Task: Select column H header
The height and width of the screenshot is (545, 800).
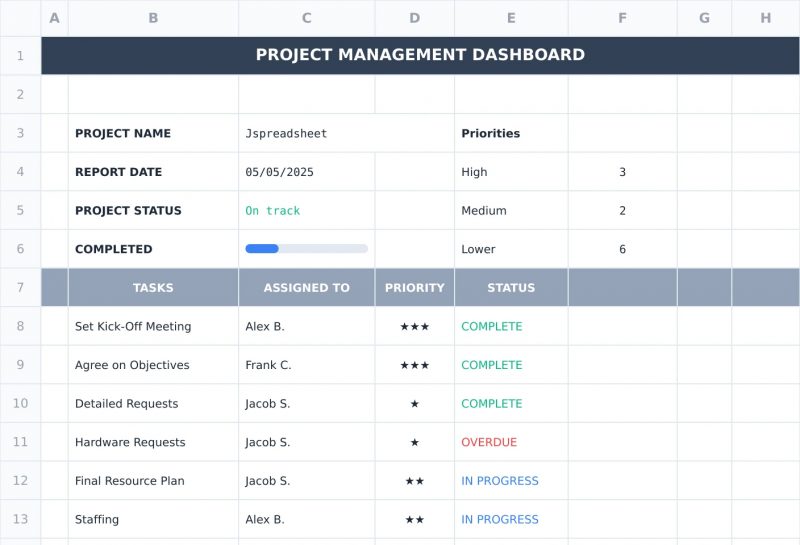Action: (x=766, y=18)
